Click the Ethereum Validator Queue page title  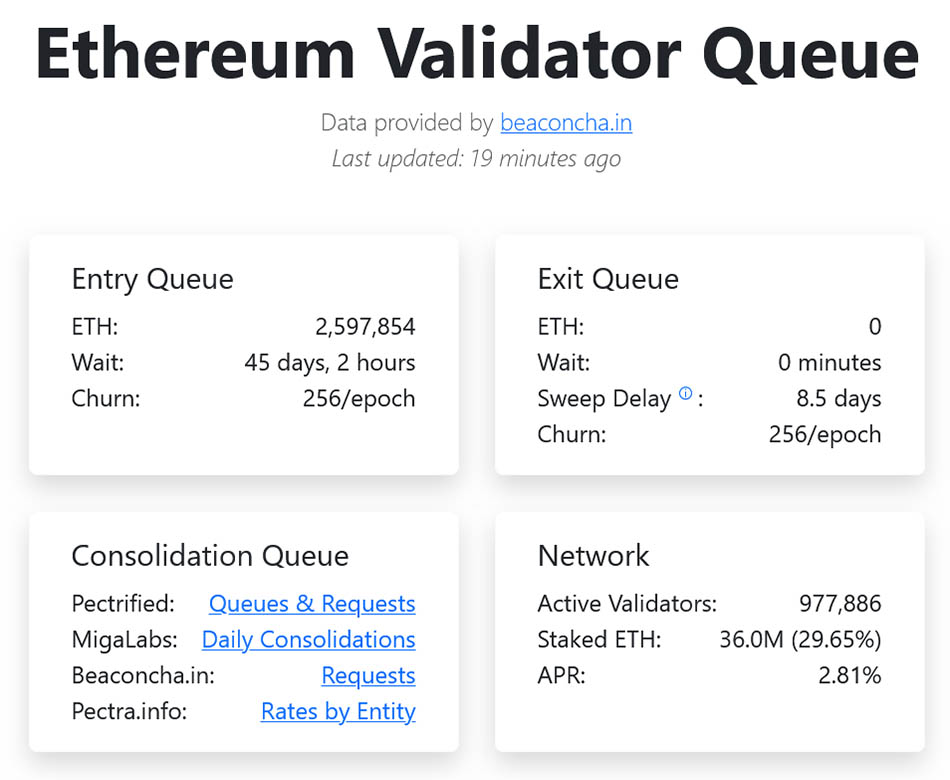[x=476, y=55]
